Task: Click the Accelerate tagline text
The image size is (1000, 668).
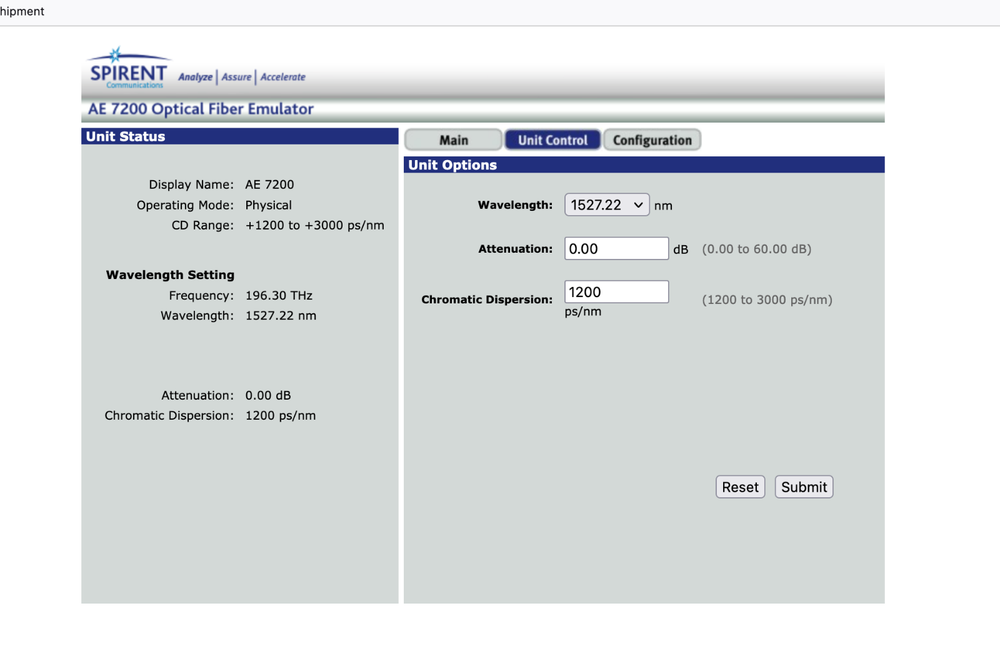Action: click(283, 77)
